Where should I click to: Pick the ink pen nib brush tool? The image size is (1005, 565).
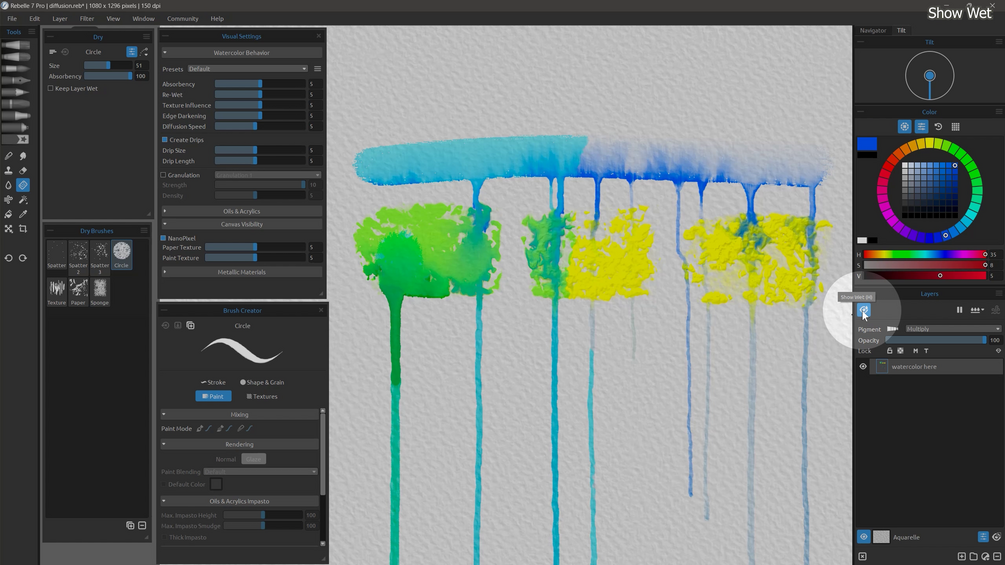15,81
